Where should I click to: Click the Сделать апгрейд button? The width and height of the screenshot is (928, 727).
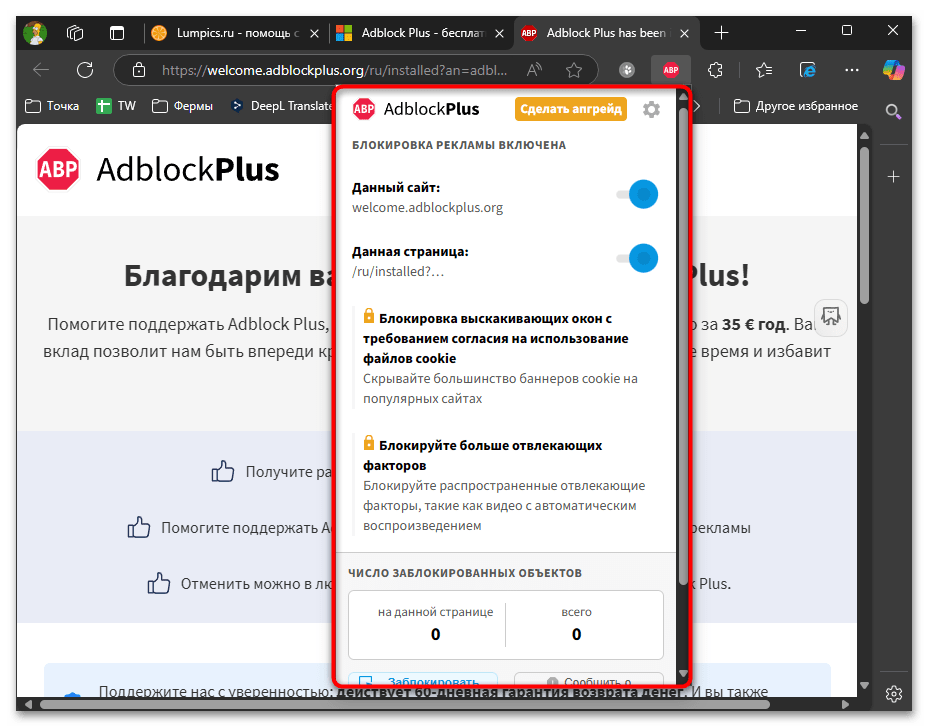coord(571,109)
